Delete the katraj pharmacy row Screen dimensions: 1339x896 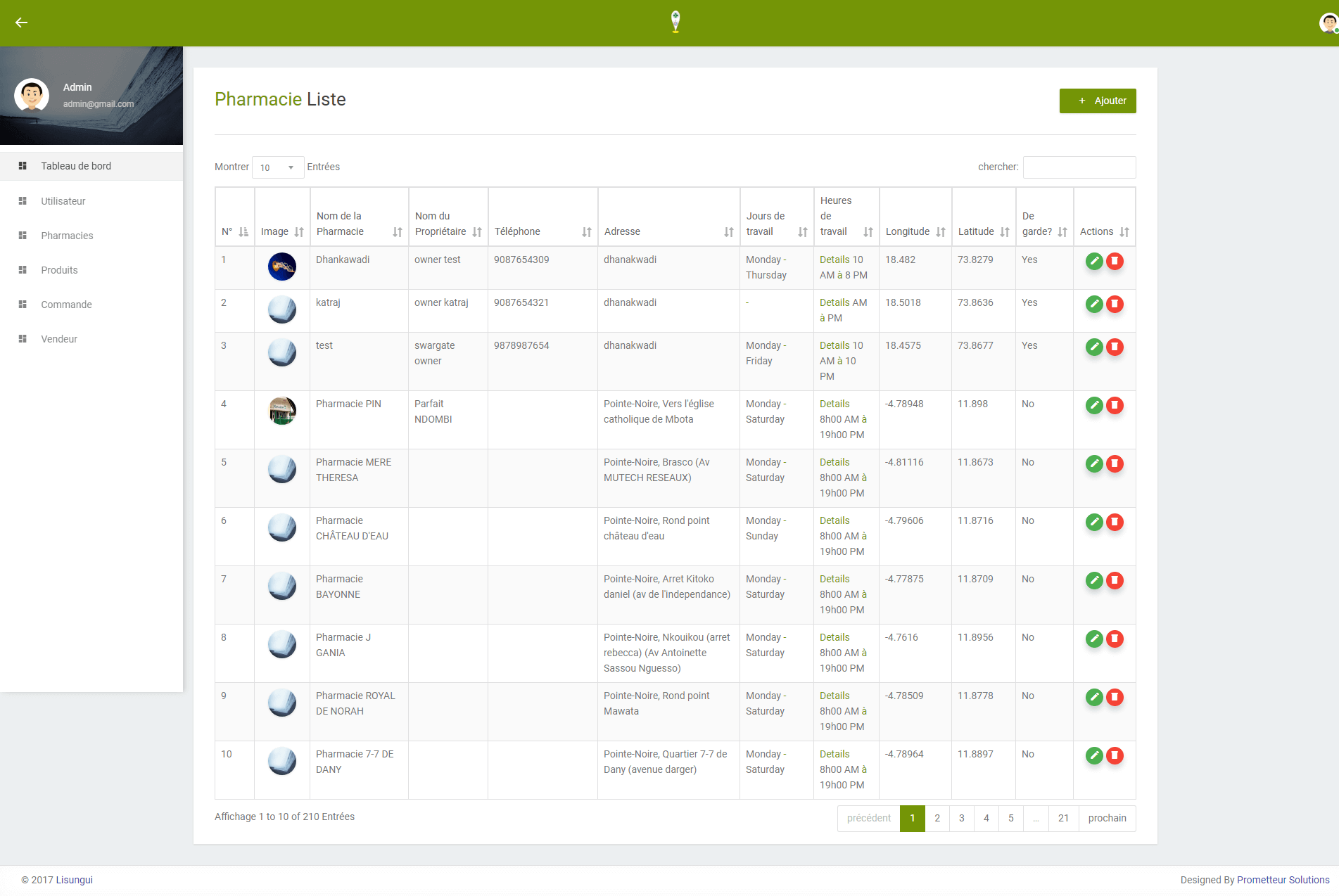[1115, 305]
